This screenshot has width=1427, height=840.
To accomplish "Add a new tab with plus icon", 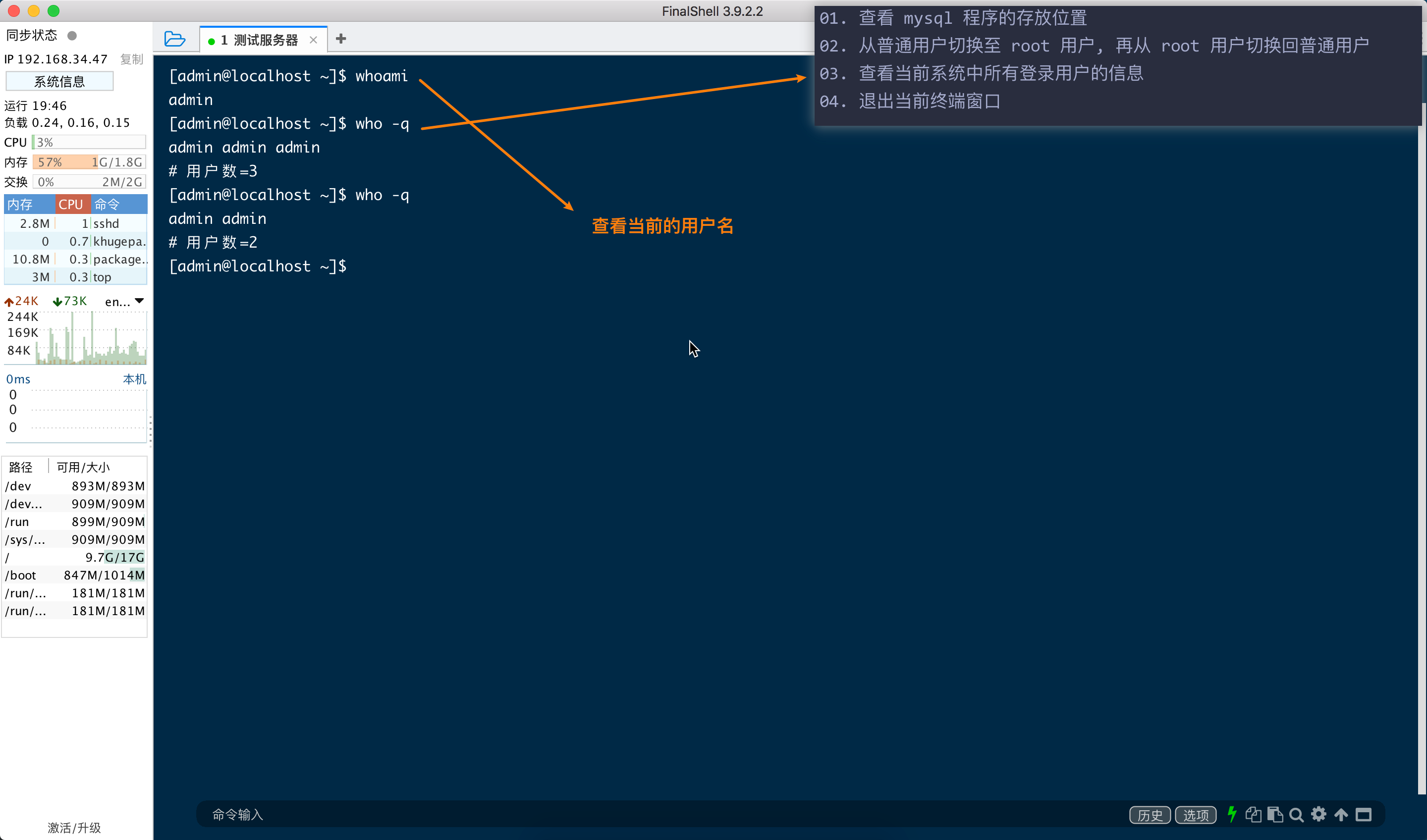I will 341,39.
